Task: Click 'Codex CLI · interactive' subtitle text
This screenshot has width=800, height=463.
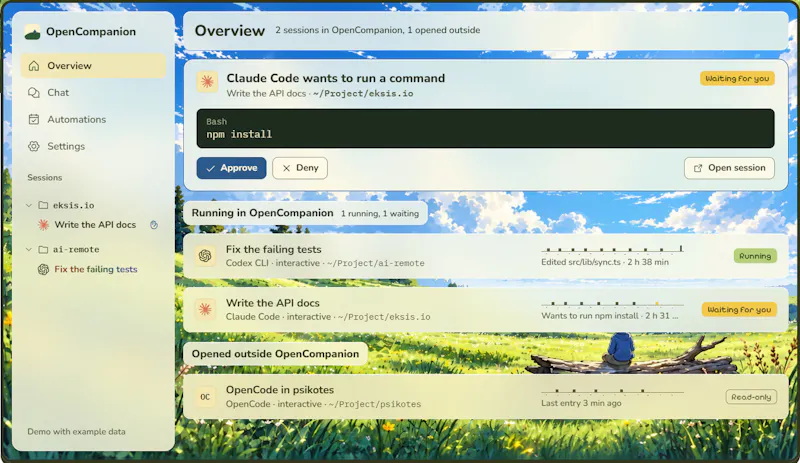Action: point(273,263)
